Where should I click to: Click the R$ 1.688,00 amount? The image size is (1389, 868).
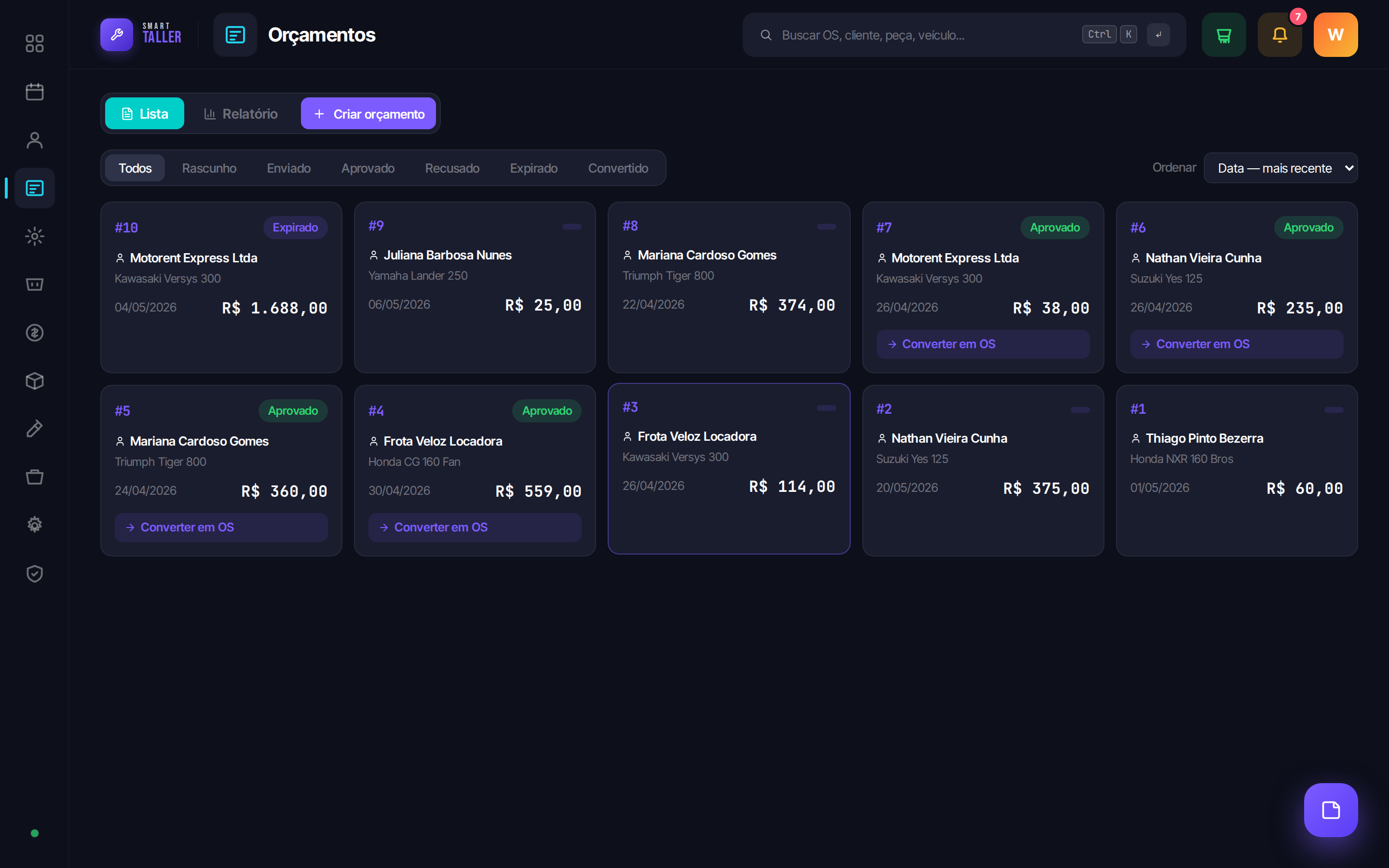274,308
